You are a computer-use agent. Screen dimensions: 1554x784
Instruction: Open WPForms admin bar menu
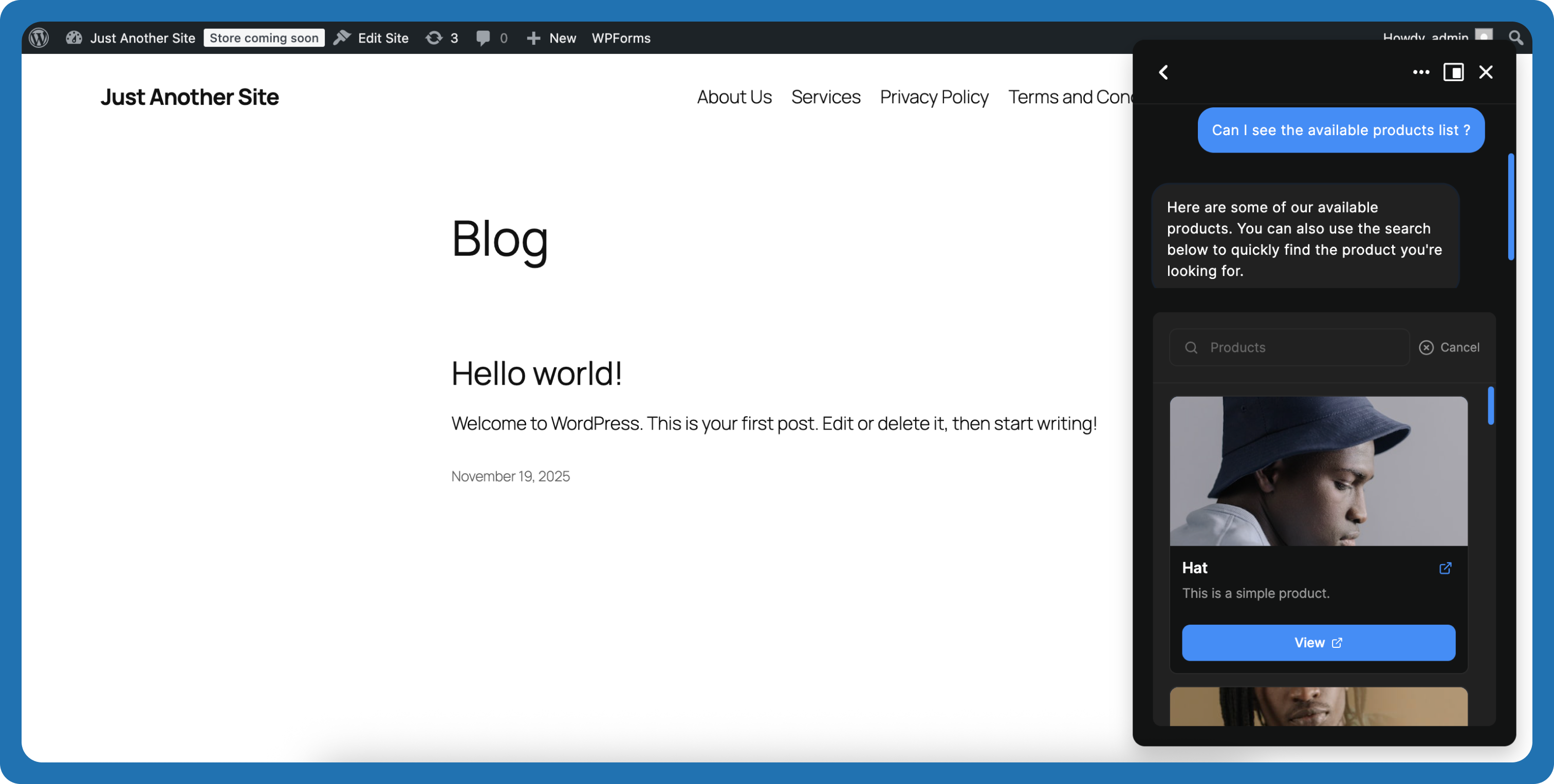click(621, 38)
